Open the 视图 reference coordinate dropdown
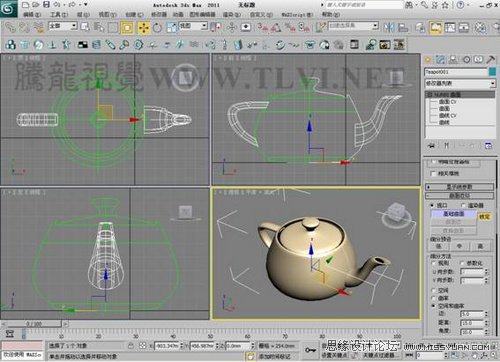This screenshot has height=362, width=500. point(193,26)
